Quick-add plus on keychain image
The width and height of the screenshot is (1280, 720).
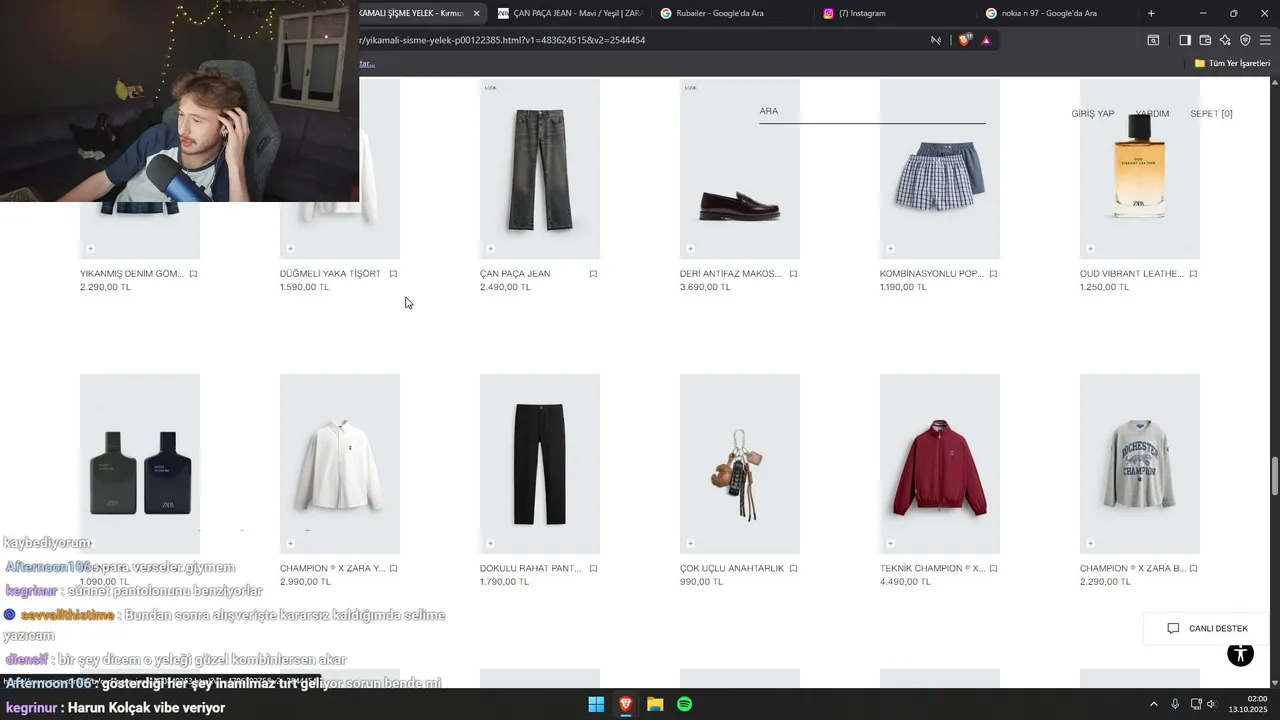point(690,543)
